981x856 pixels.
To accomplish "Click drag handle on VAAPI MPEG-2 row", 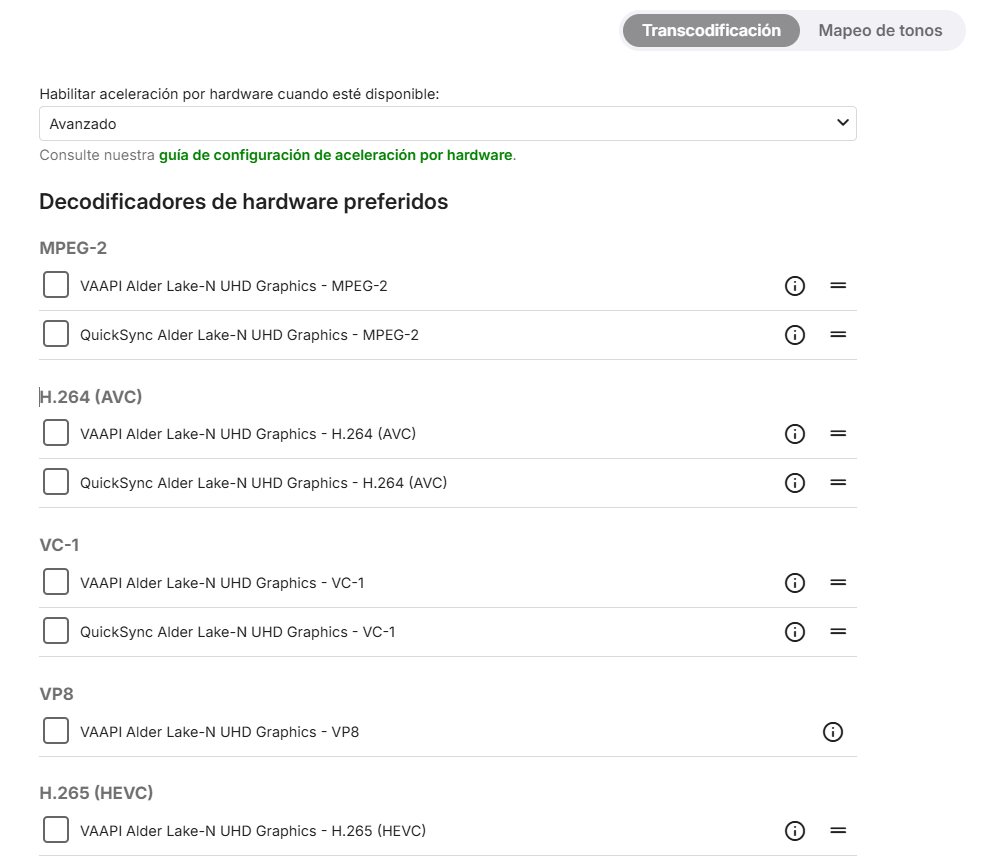I will click(838, 286).
